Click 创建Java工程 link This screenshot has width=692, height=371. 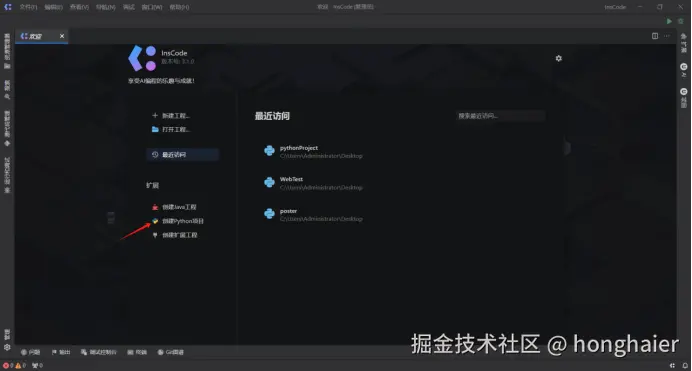(174, 207)
